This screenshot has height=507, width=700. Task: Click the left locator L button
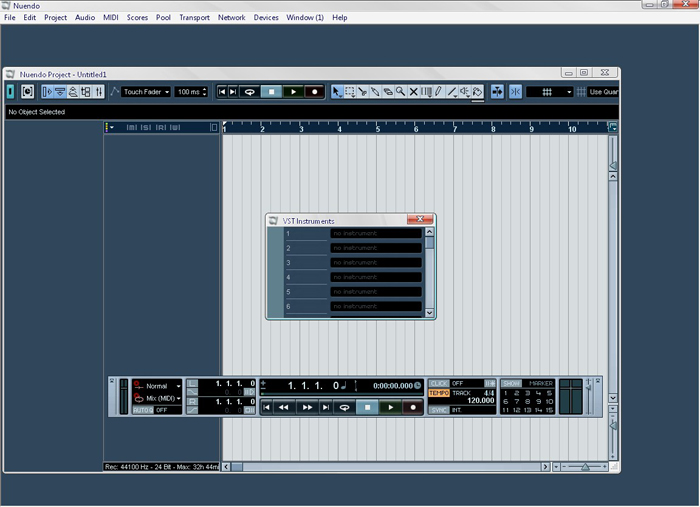tap(192, 383)
